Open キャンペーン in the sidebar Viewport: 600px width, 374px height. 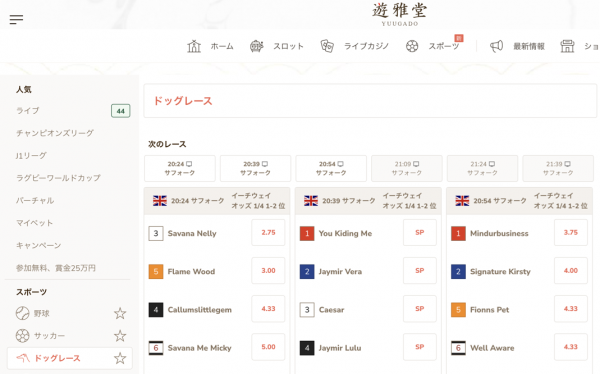coord(38,245)
